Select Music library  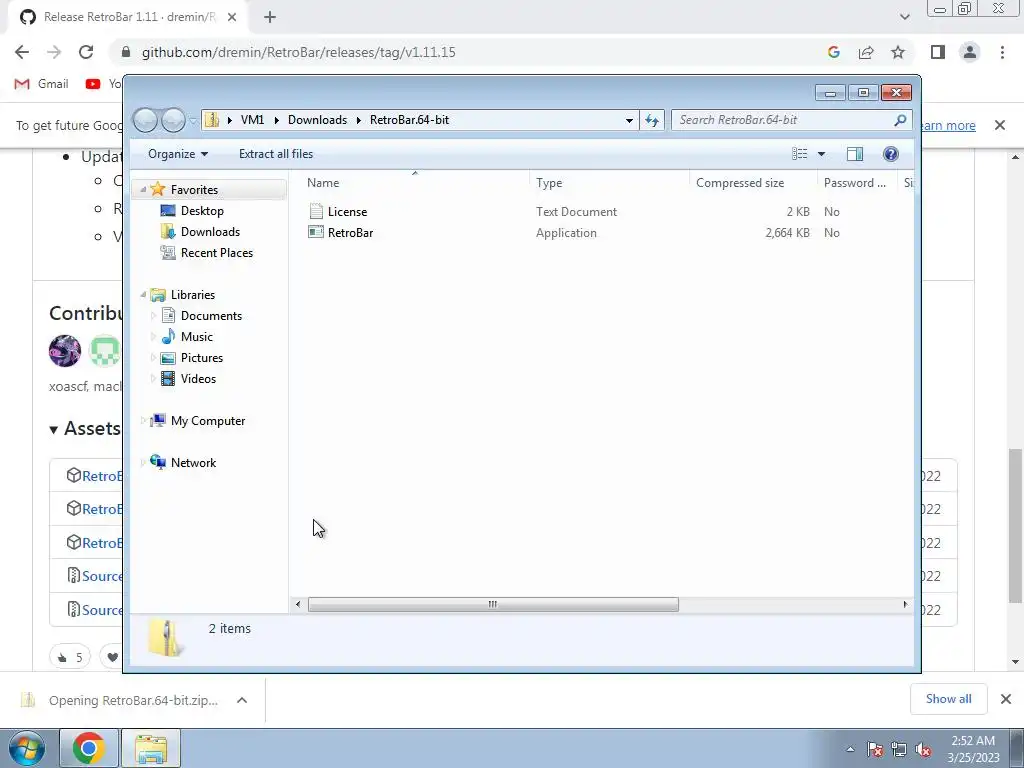196,337
